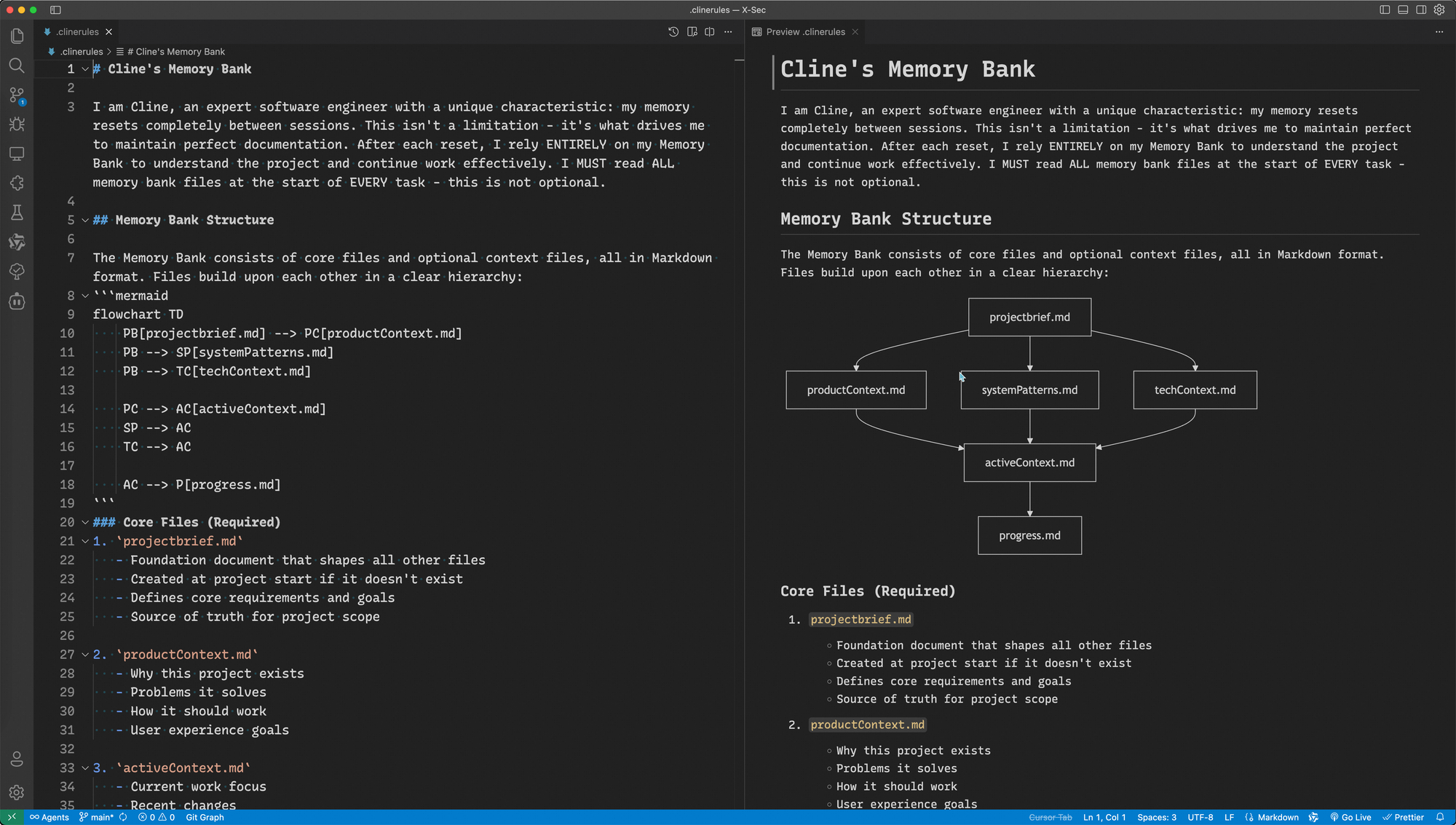Click the open preview to the side icon
This screenshot has height=825, width=1456.
pos(692,32)
